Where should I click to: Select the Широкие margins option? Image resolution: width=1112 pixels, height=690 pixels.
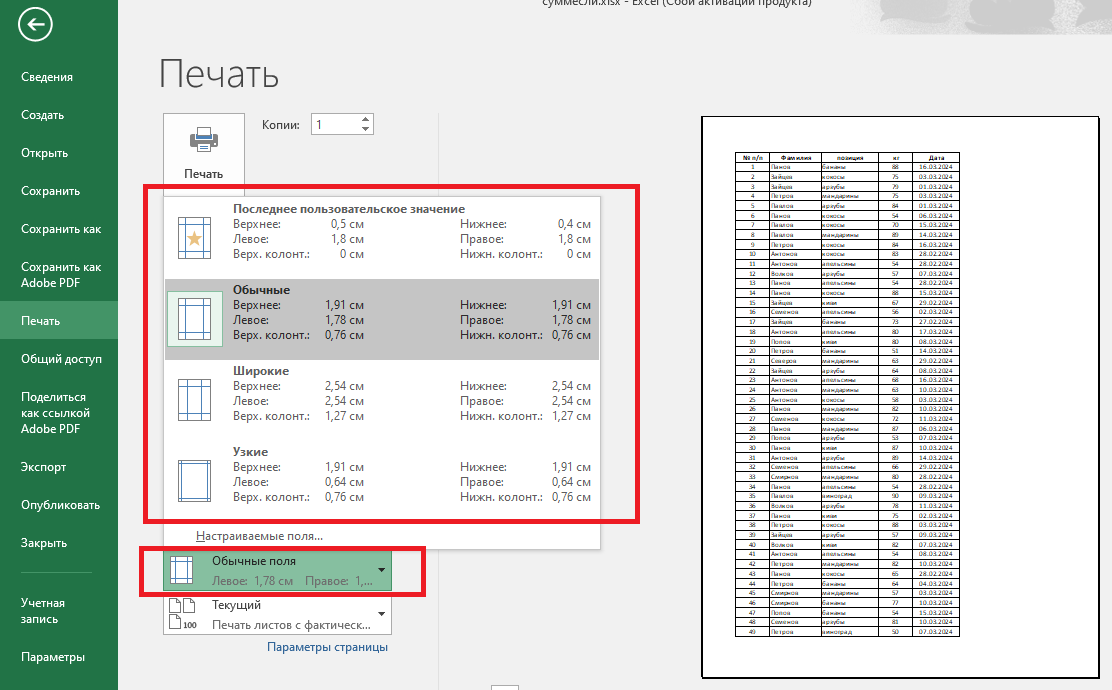tap(382, 400)
